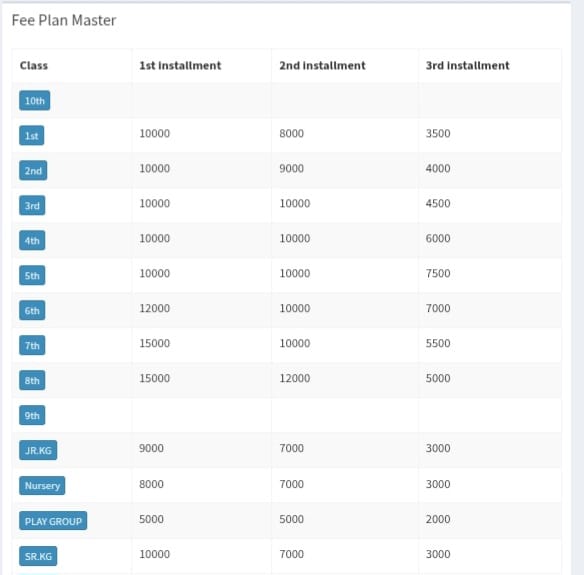
Task: Click 7500 in the 5th class row
Action: [x=438, y=273]
